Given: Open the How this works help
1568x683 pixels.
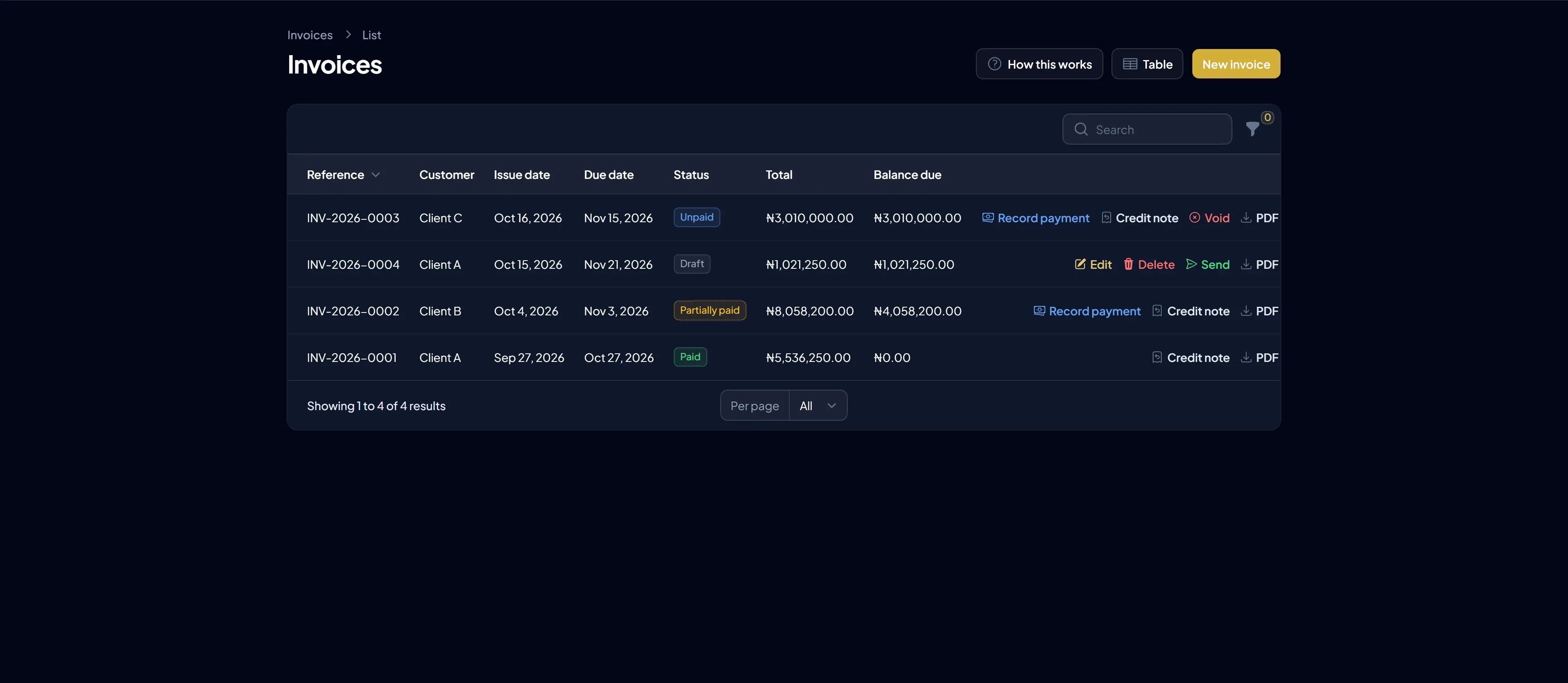Looking at the screenshot, I should (x=1039, y=64).
